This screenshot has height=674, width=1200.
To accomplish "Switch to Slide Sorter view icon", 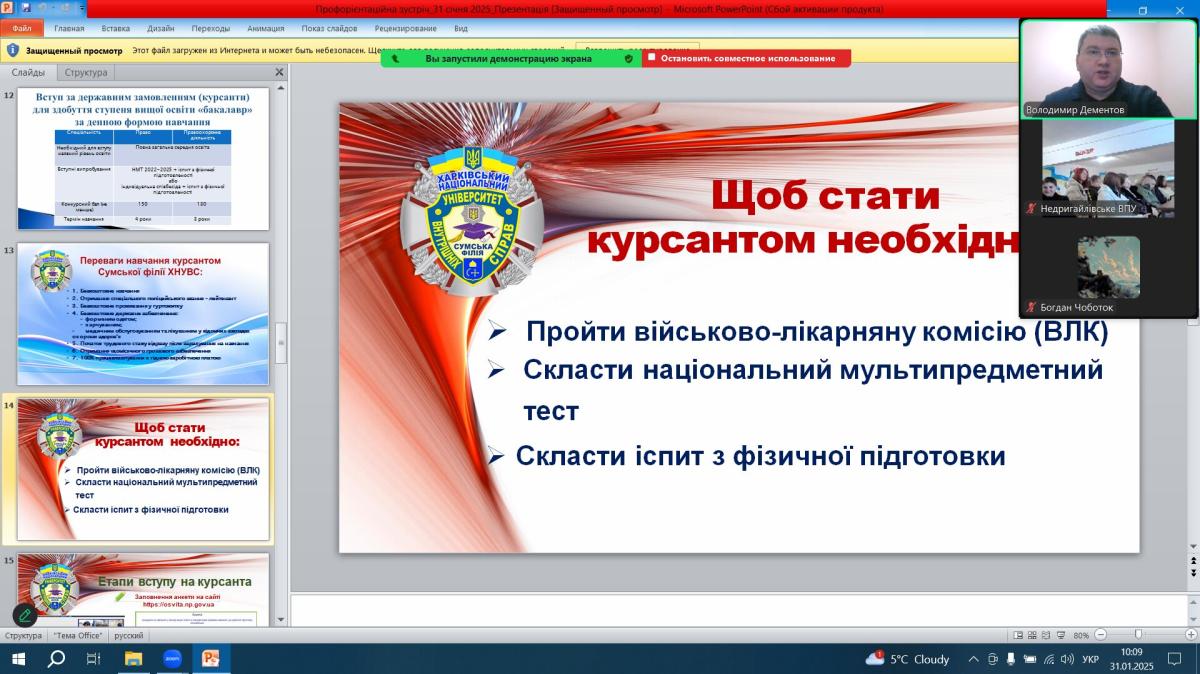I will click(1033, 635).
